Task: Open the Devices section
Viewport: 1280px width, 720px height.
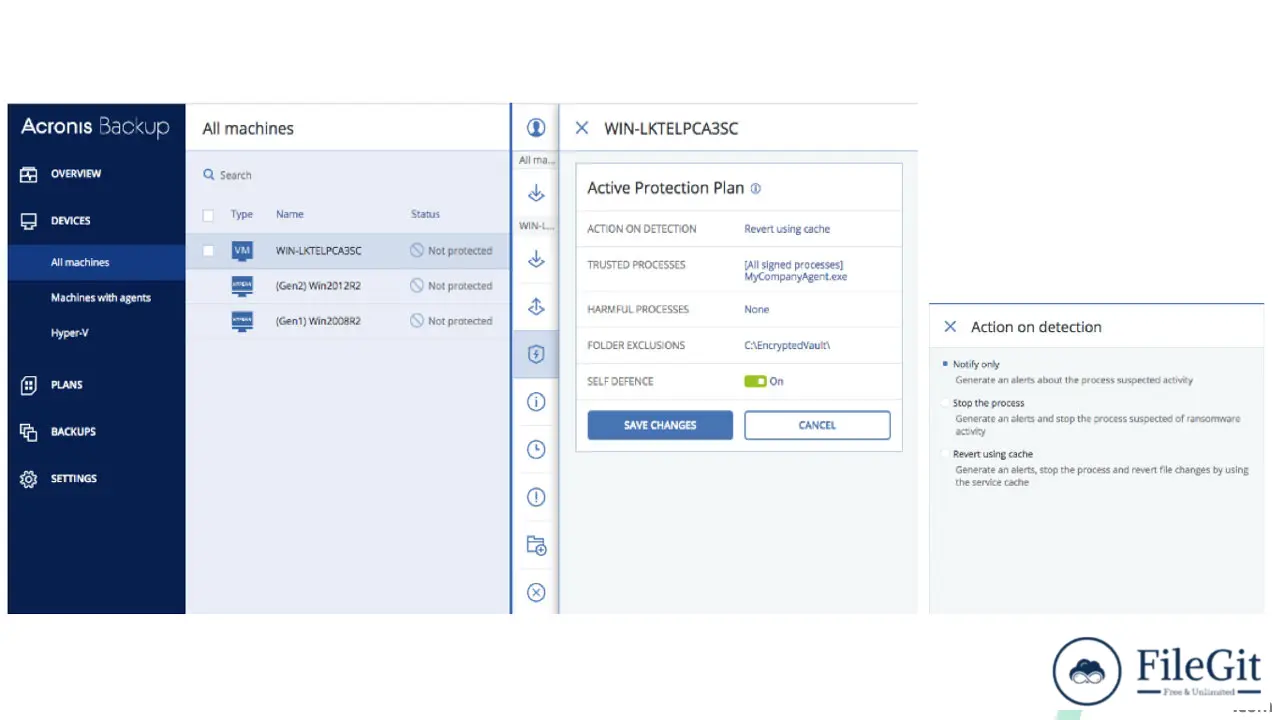Action: point(71,221)
